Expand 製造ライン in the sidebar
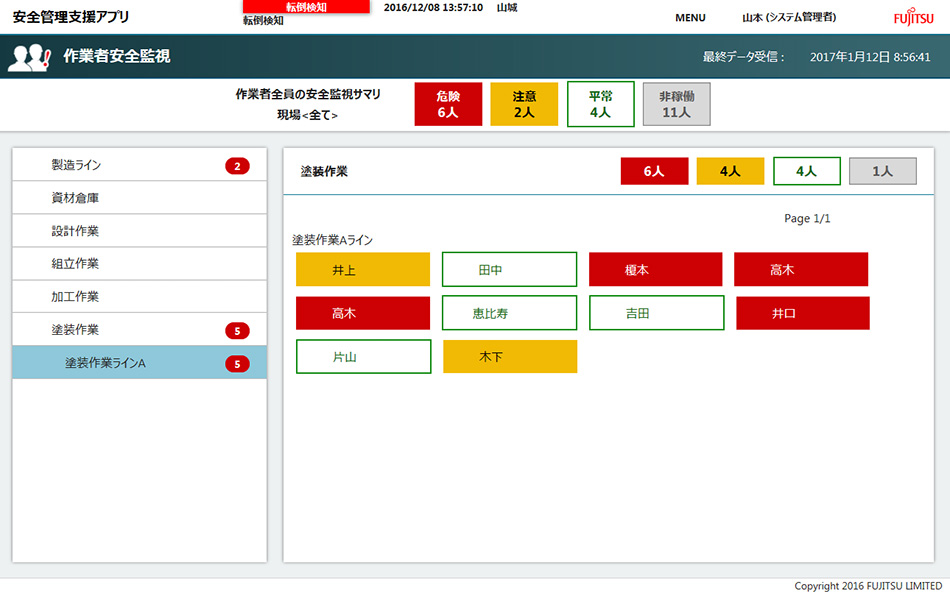Screen dimensions: 950x599 (x=76, y=165)
